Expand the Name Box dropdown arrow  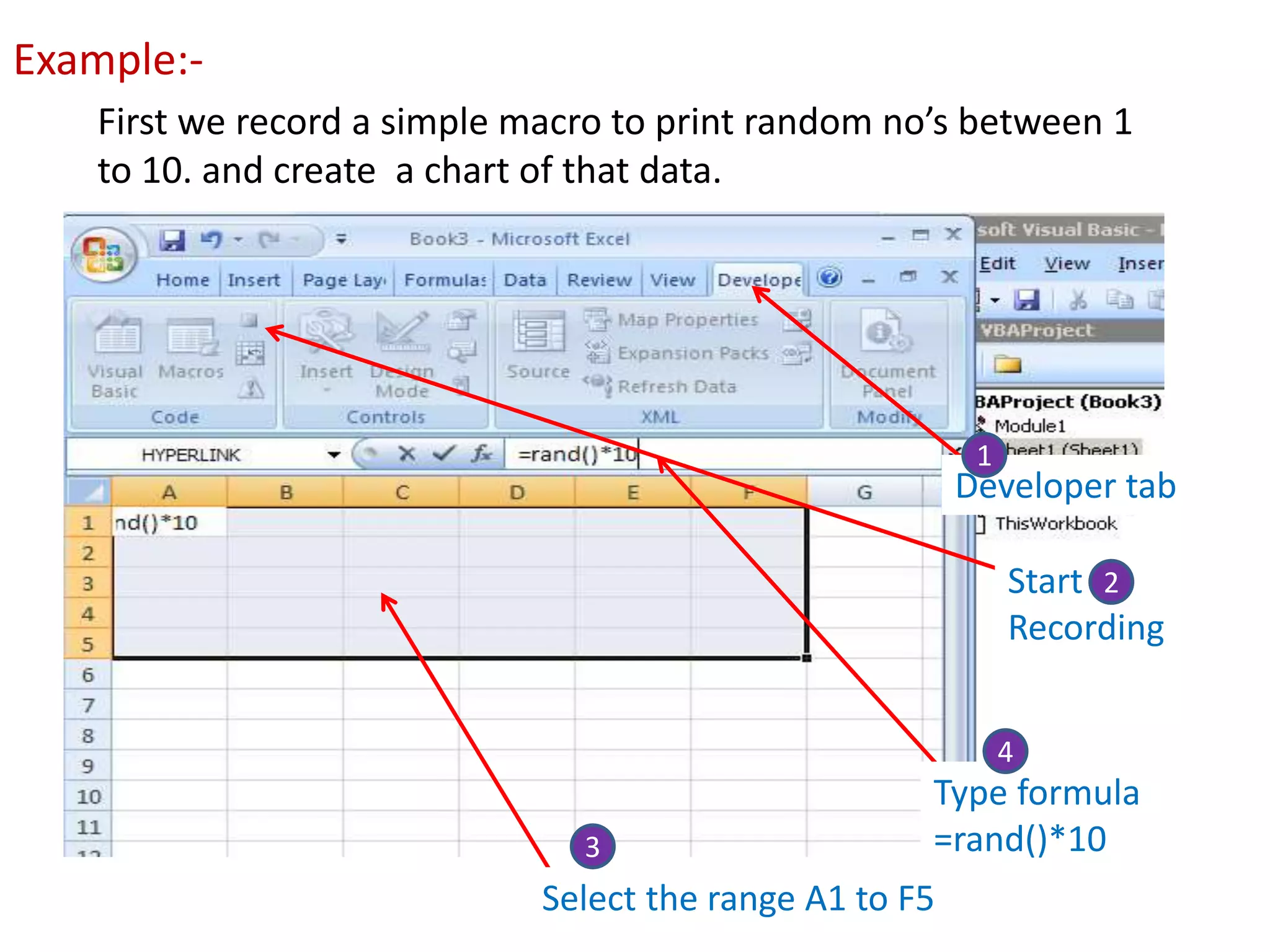pyautogui.click(x=334, y=455)
